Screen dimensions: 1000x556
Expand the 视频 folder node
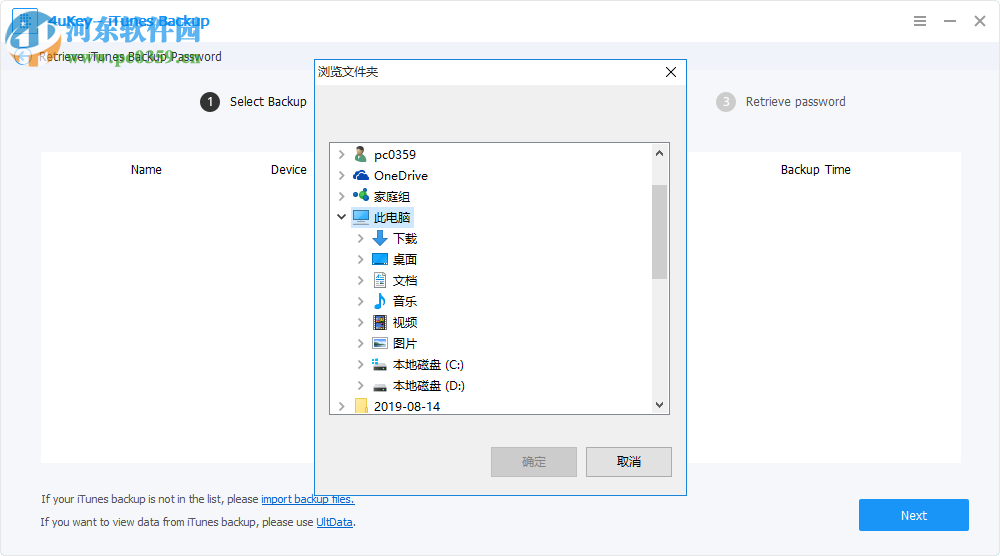360,322
